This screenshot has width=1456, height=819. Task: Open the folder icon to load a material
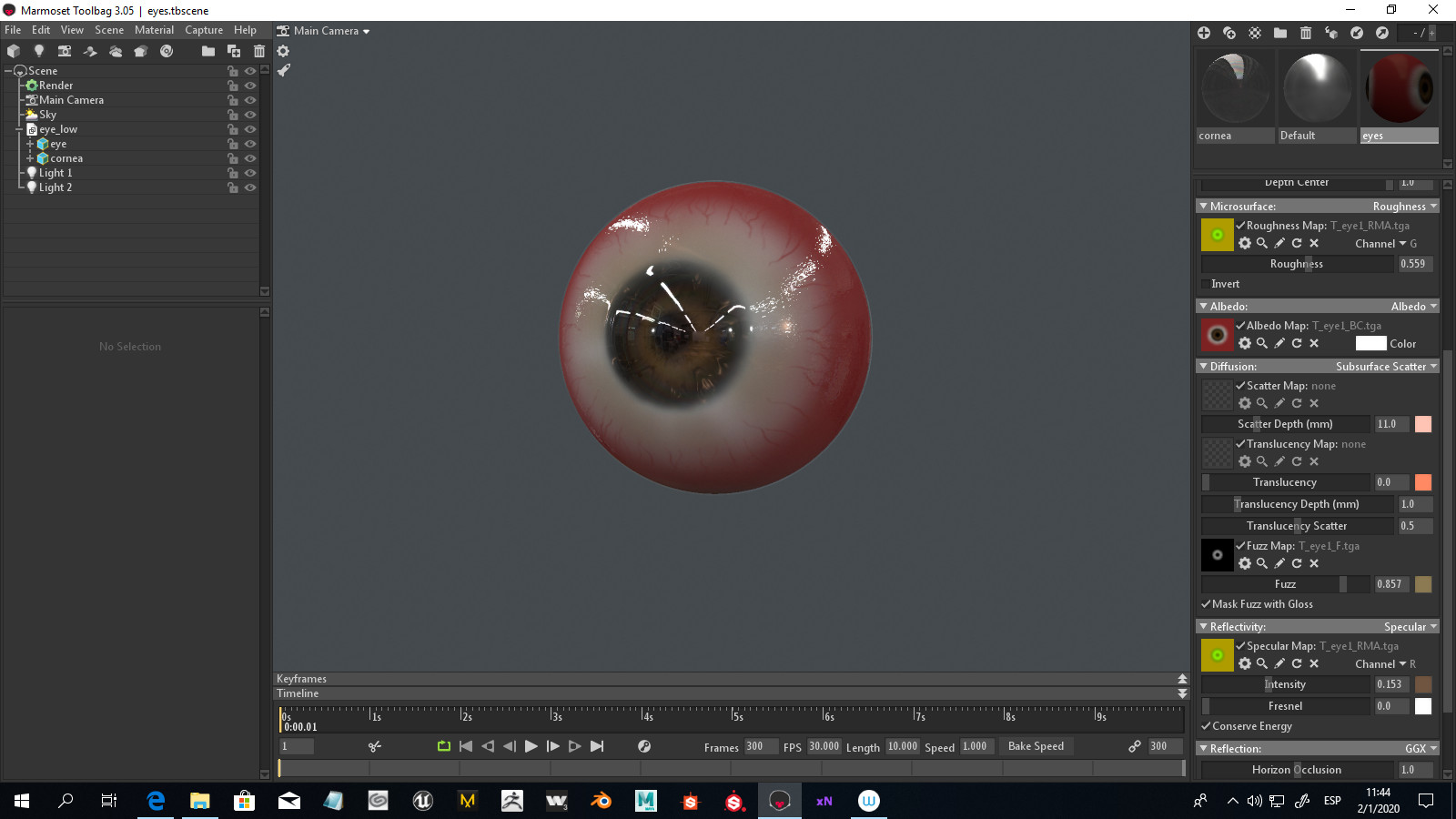[1279, 33]
